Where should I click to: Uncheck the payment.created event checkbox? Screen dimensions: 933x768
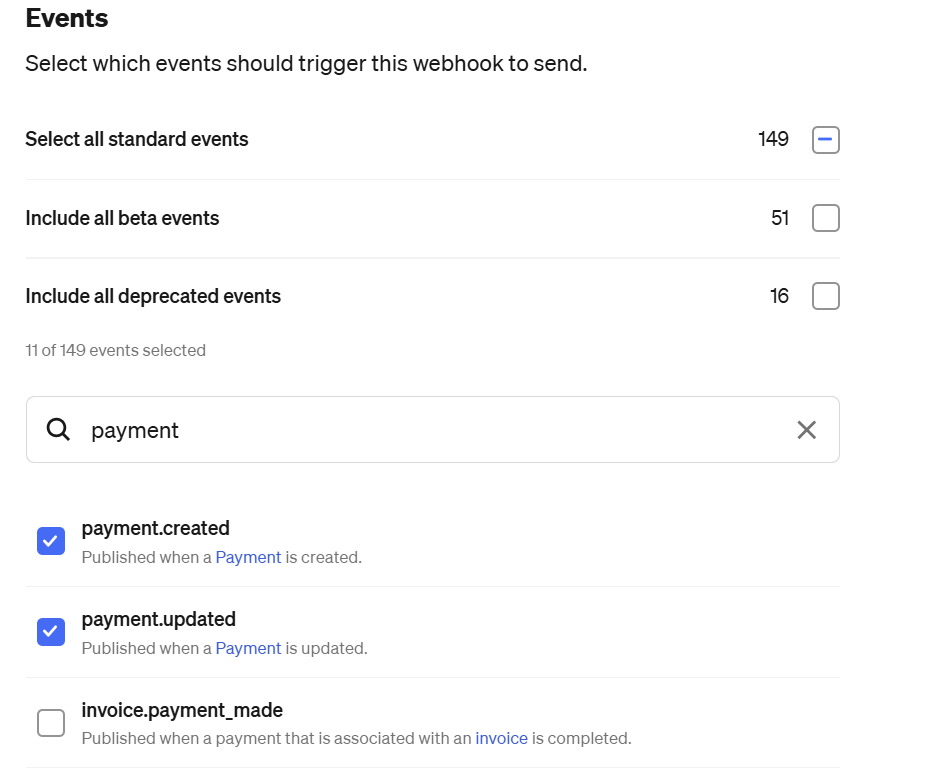click(51, 541)
